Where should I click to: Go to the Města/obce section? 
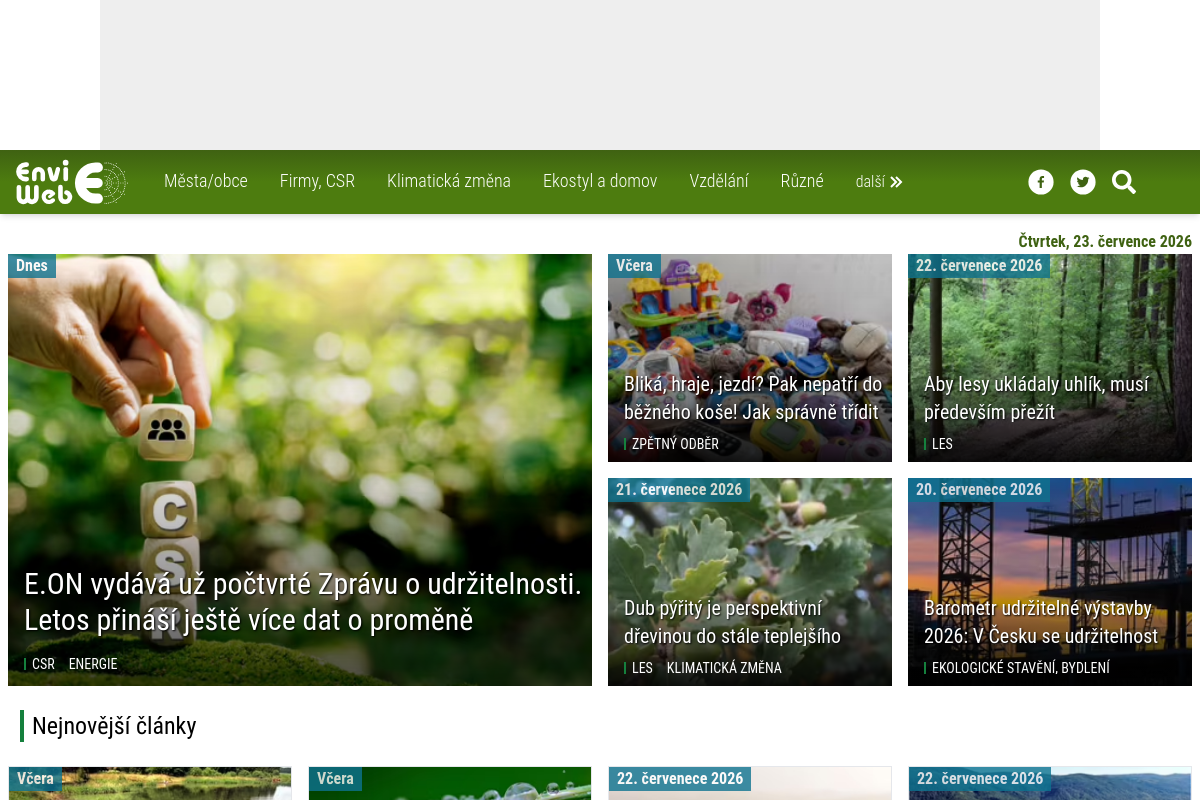pos(206,181)
